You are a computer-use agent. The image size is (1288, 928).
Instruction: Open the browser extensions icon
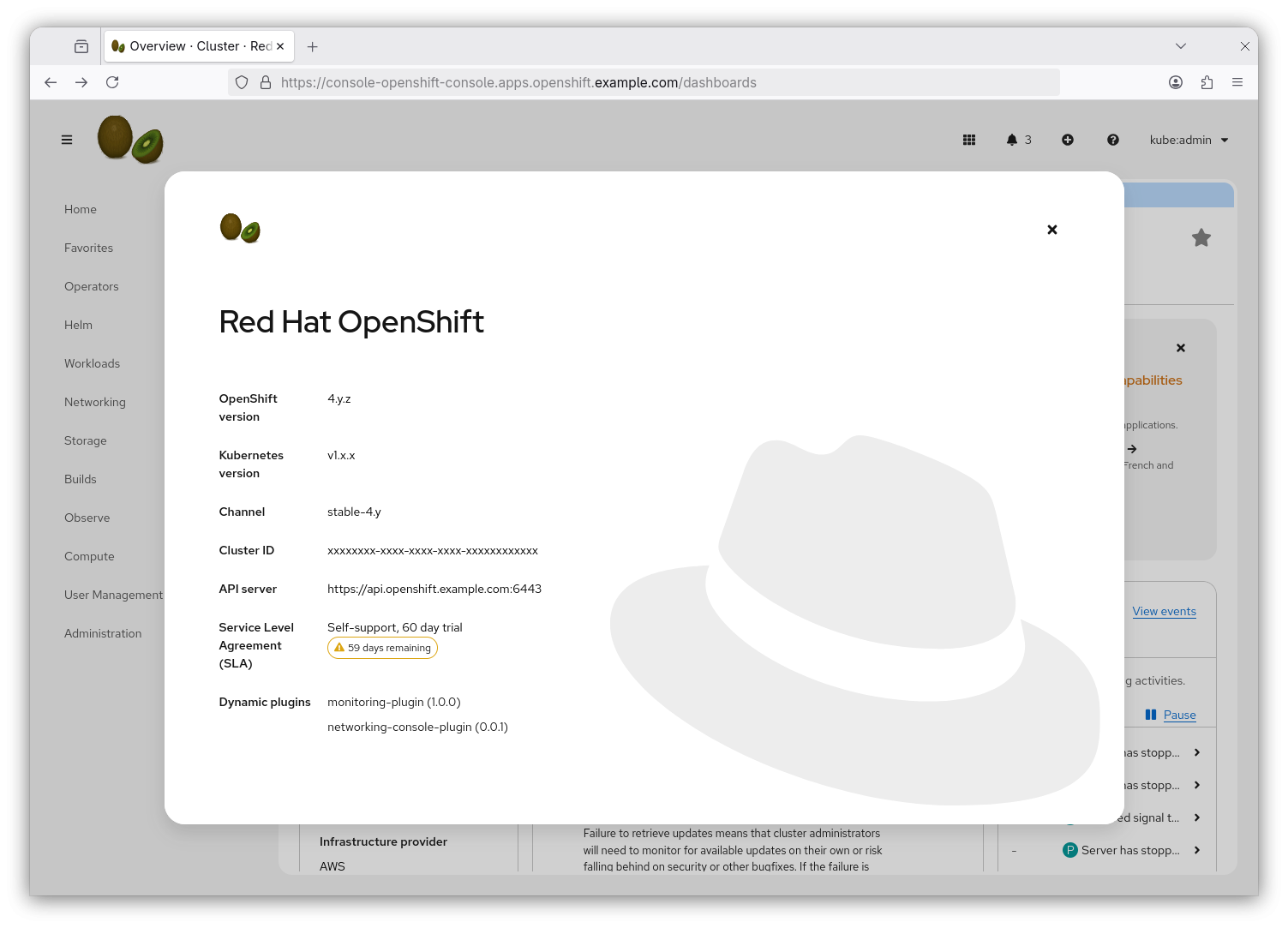point(1207,82)
